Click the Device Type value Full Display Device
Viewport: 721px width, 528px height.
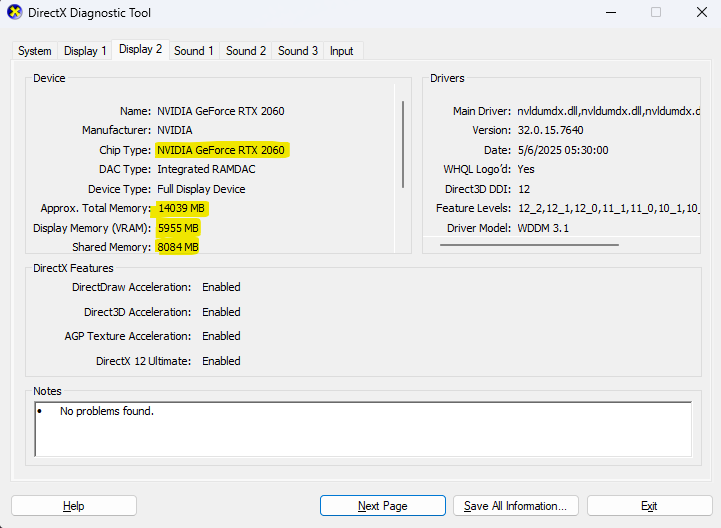[201, 189]
